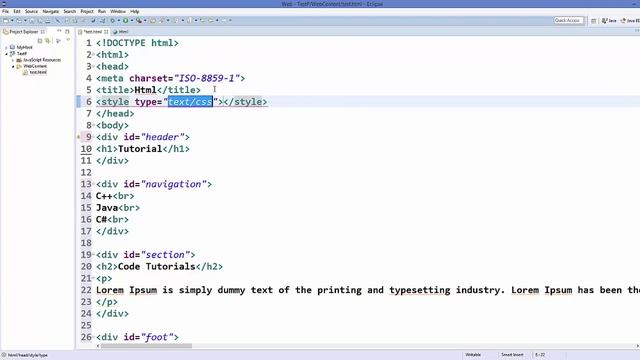Switch to the Html browser tab
This screenshot has width=640, height=360.
tap(121, 32)
